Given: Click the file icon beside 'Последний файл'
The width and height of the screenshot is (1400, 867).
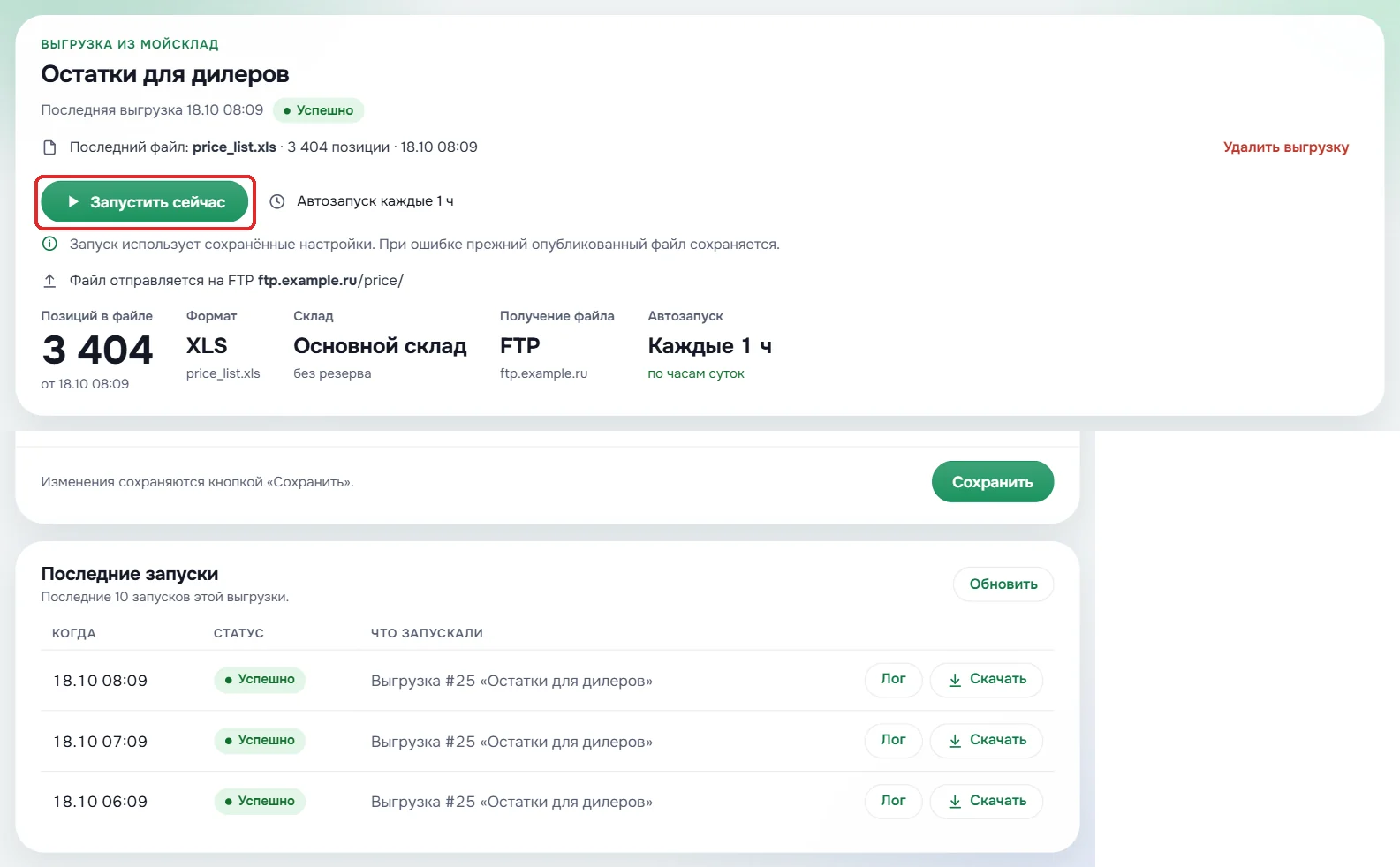Looking at the screenshot, I should [x=50, y=147].
